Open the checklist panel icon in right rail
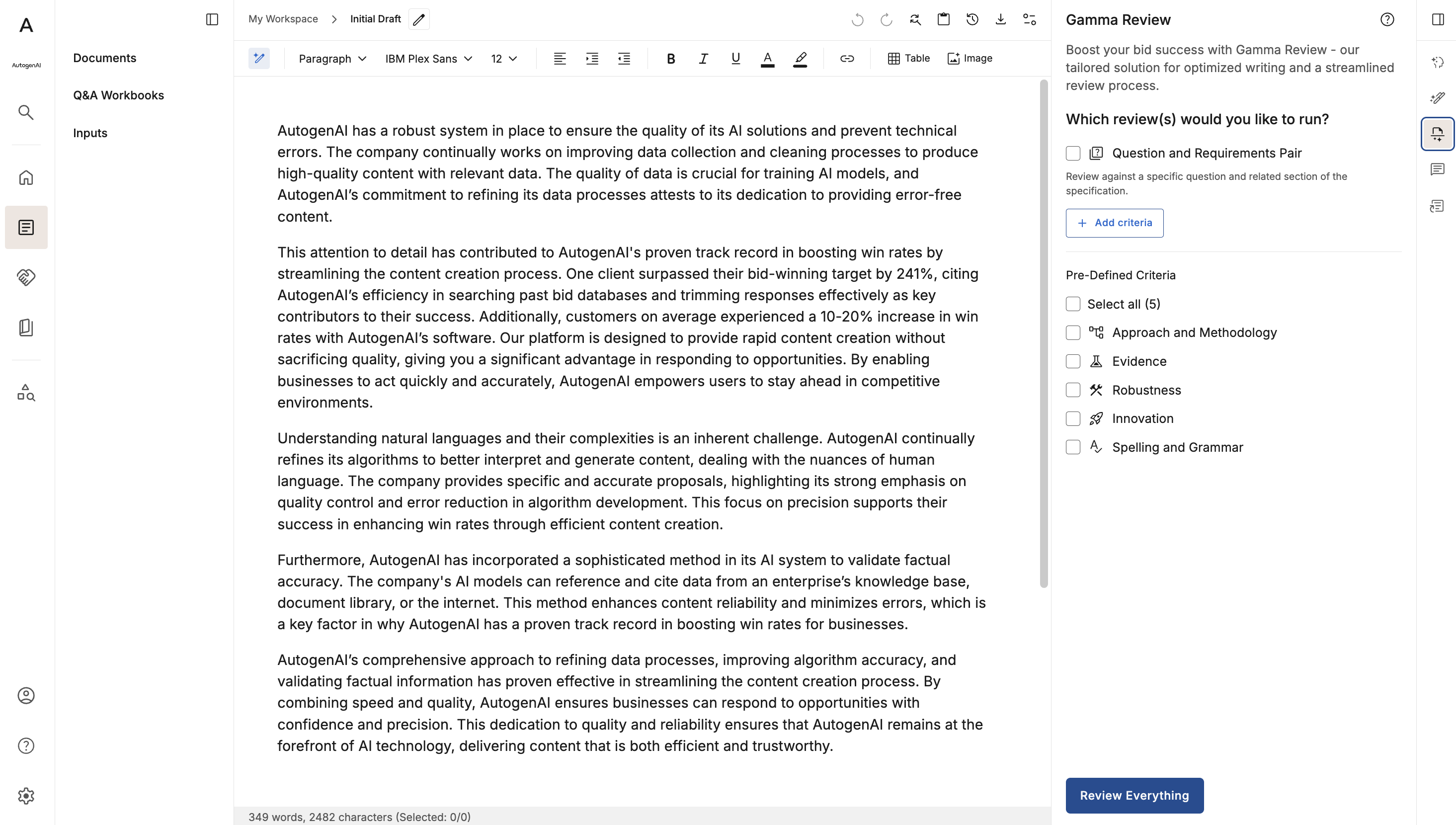 click(1437, 206)
